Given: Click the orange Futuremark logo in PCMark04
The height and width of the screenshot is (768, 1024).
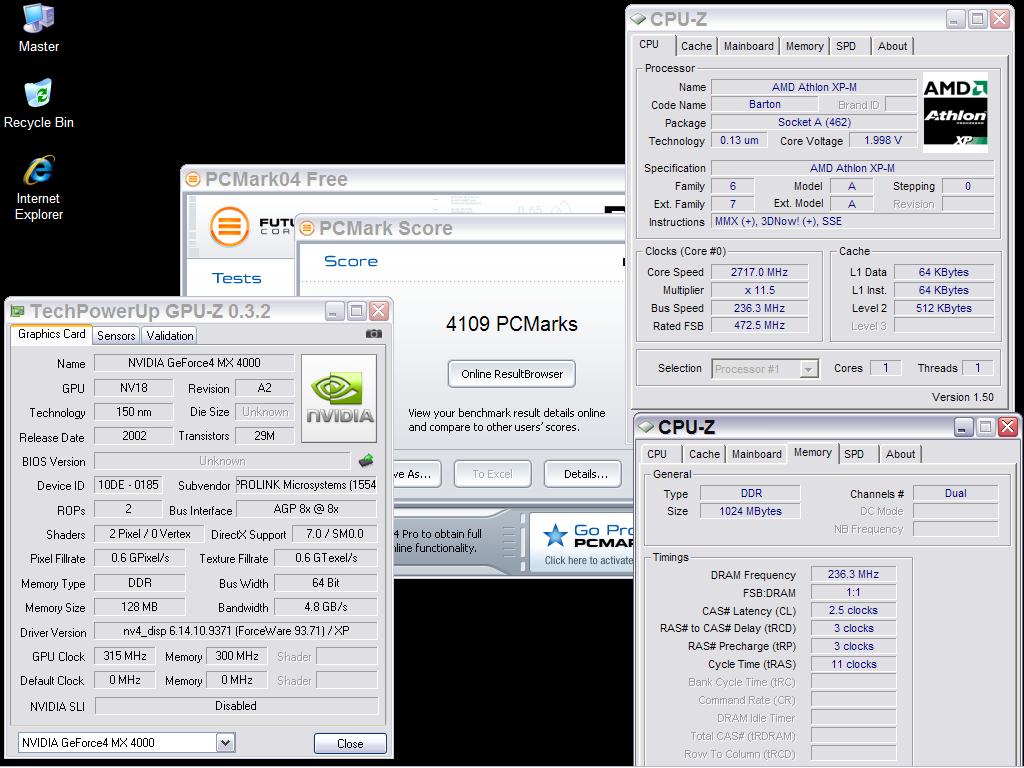Looking at the screenshot, I should (x=229, y=226).
